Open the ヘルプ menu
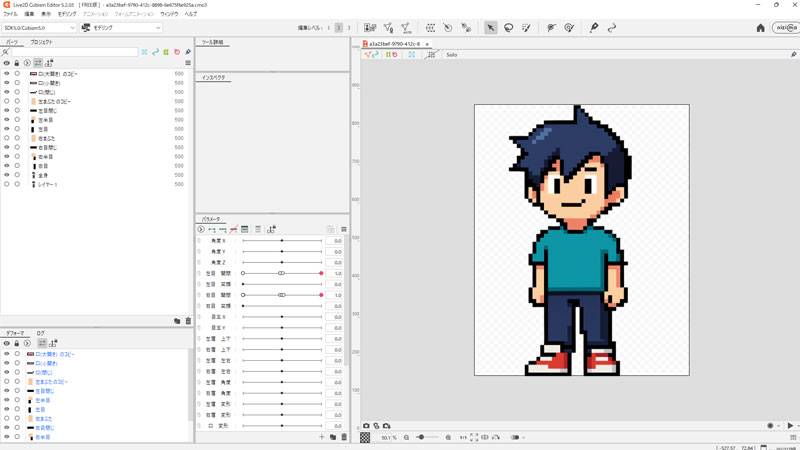800x450 pixels. coord(190,14)
